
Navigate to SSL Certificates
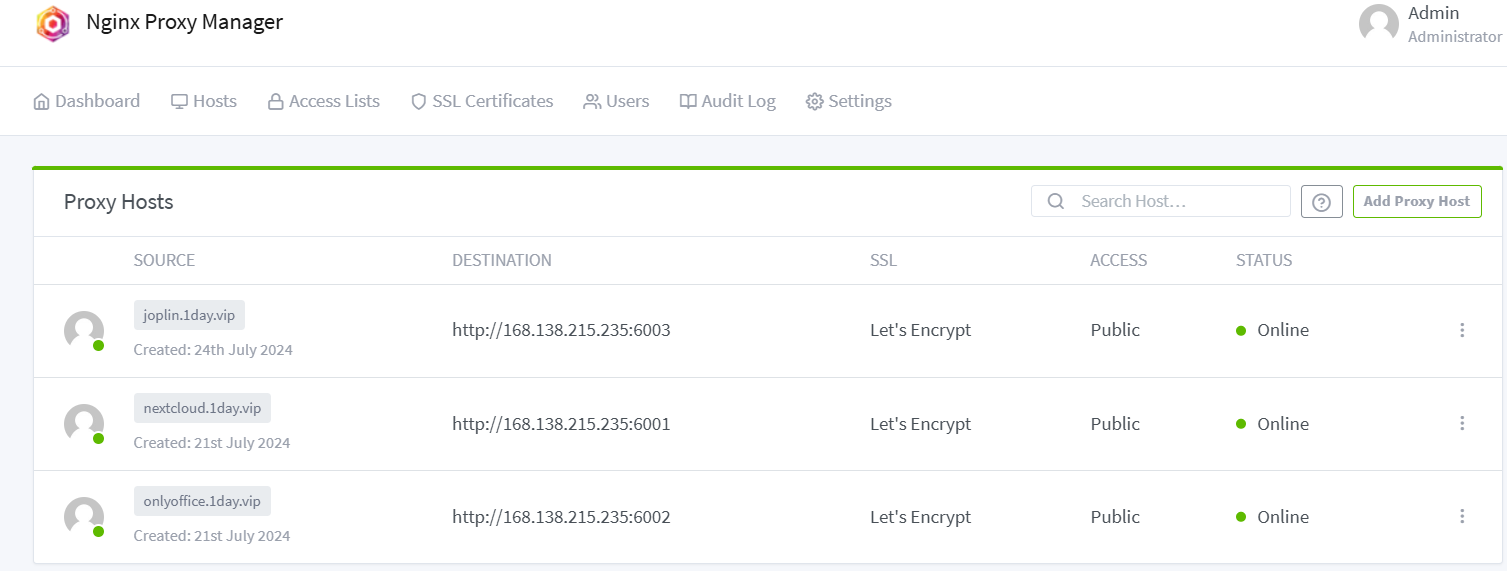(x=482, y=101)
